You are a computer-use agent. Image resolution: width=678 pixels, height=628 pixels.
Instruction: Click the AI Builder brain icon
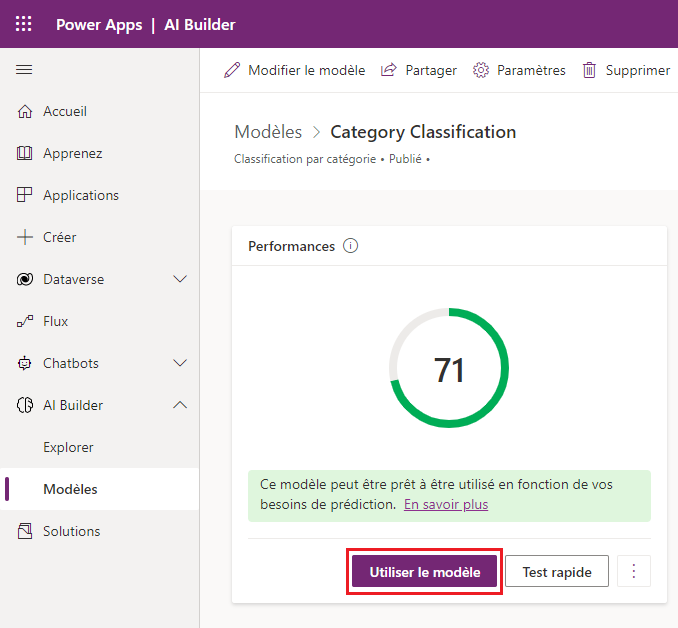[x=25, y=405]
